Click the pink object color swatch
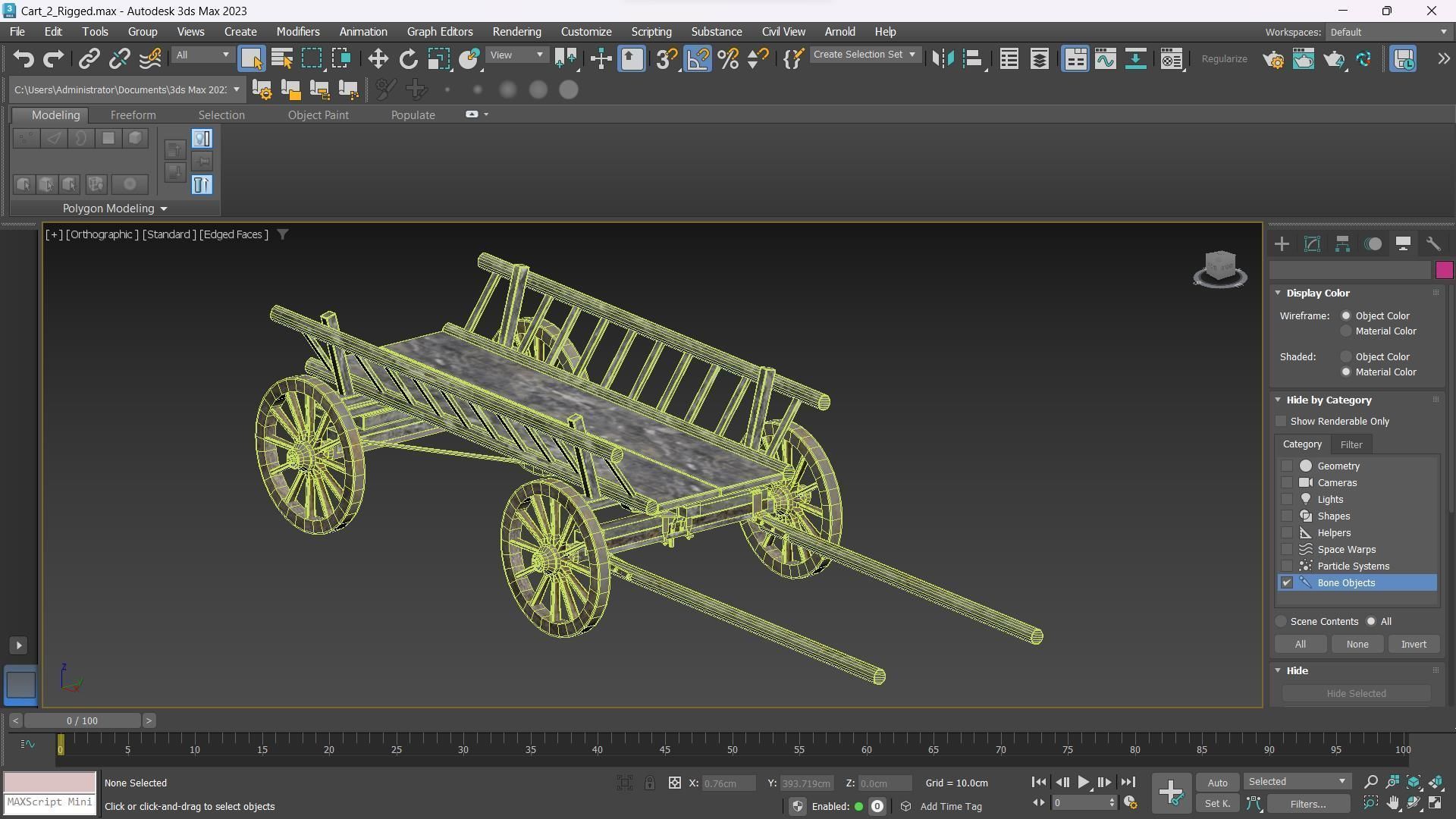 point(1444,270)
